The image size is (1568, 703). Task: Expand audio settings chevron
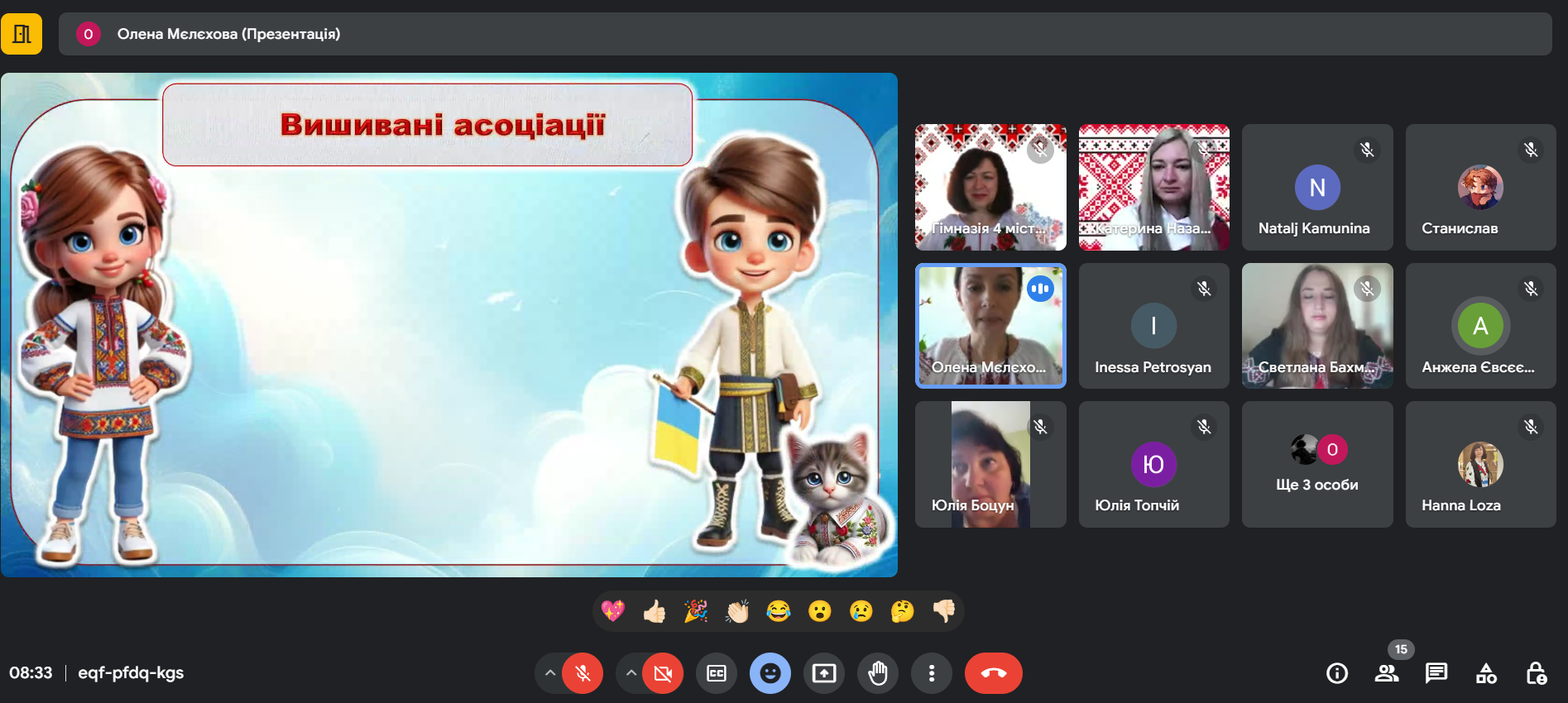(549, 673)
